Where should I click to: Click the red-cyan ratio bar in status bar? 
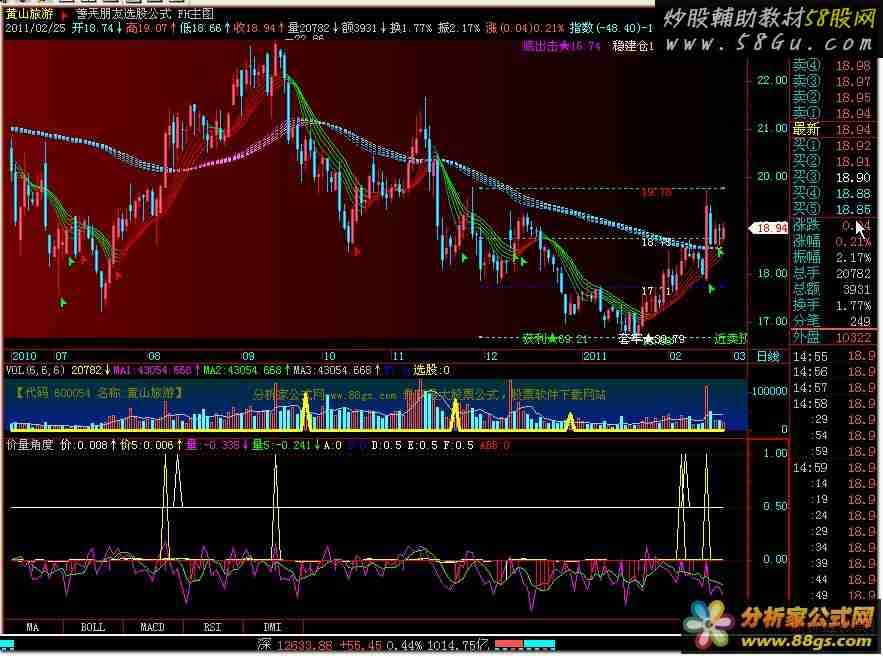point(525,644)
